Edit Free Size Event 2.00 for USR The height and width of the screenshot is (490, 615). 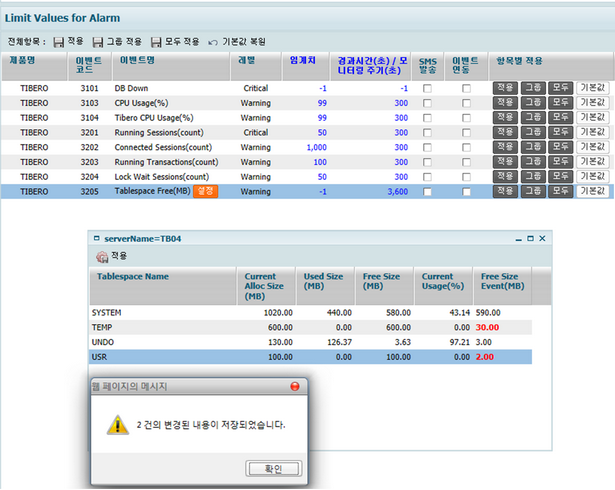click(485, 357)
